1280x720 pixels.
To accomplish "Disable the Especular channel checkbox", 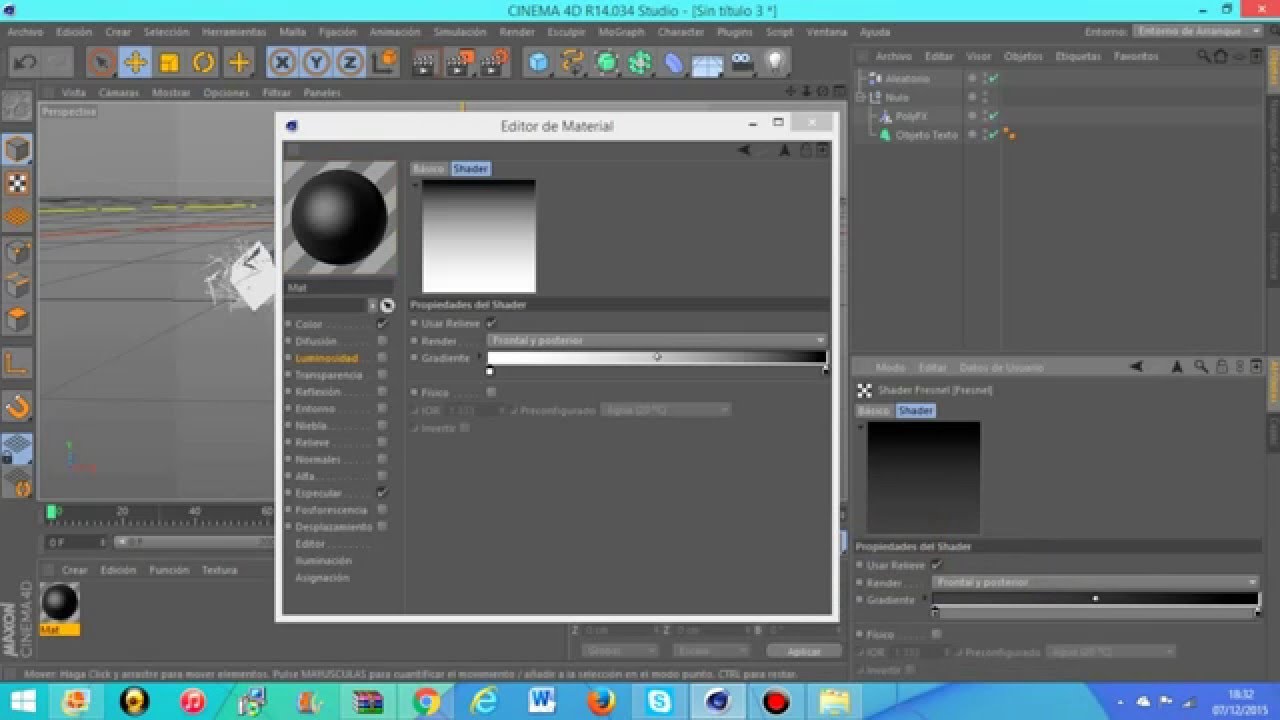I will point(382,493).
